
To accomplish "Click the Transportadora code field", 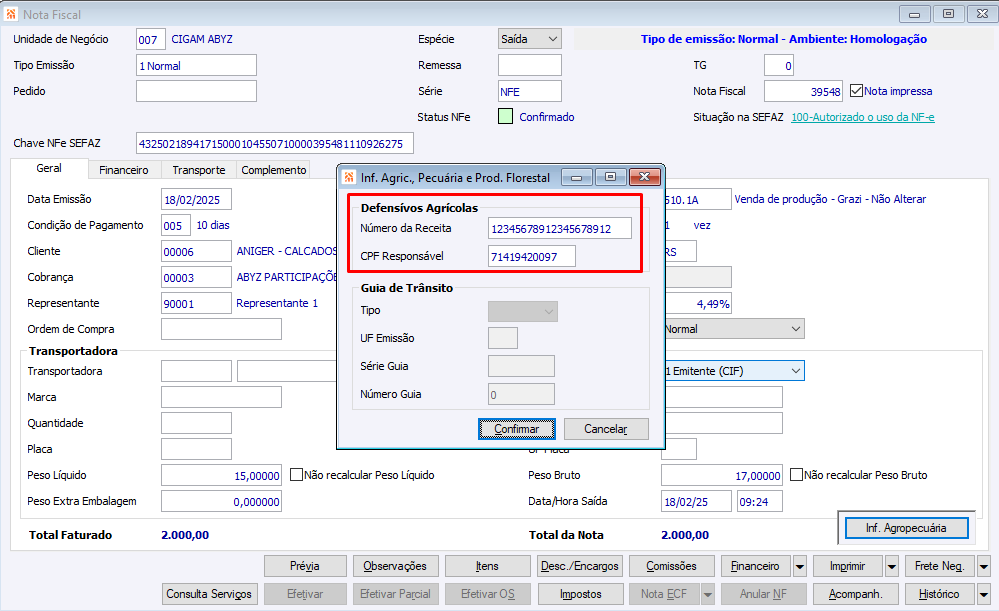I will (x=196, y=371).
